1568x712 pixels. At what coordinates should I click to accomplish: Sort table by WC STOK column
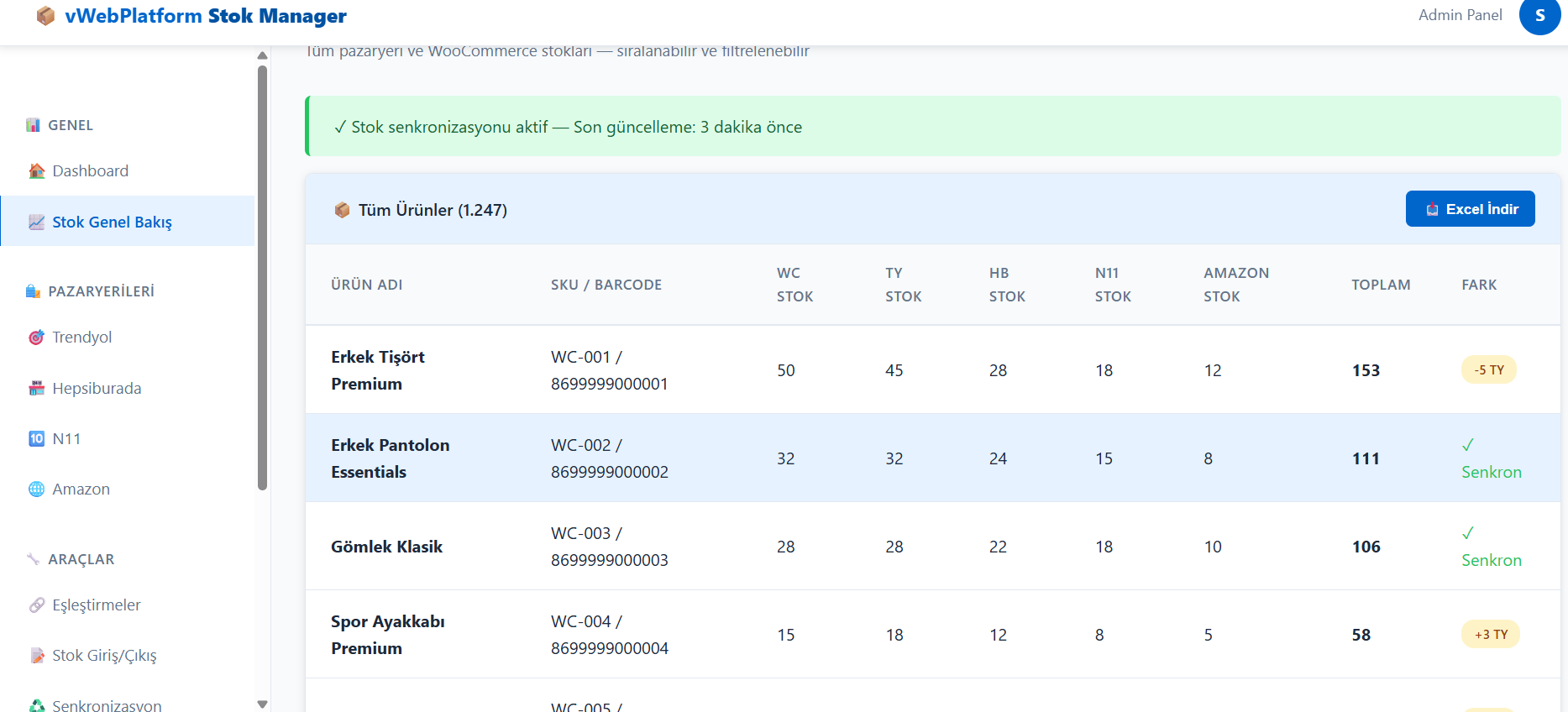click(x=794, y=285)
